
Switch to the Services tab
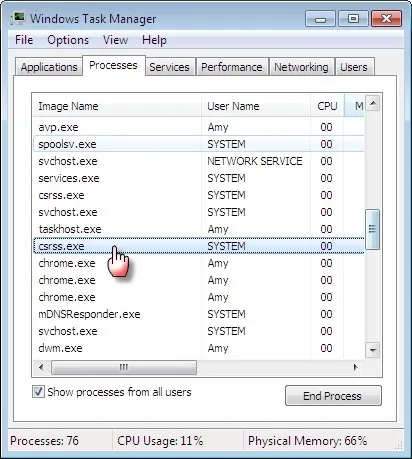pos(169,67)
